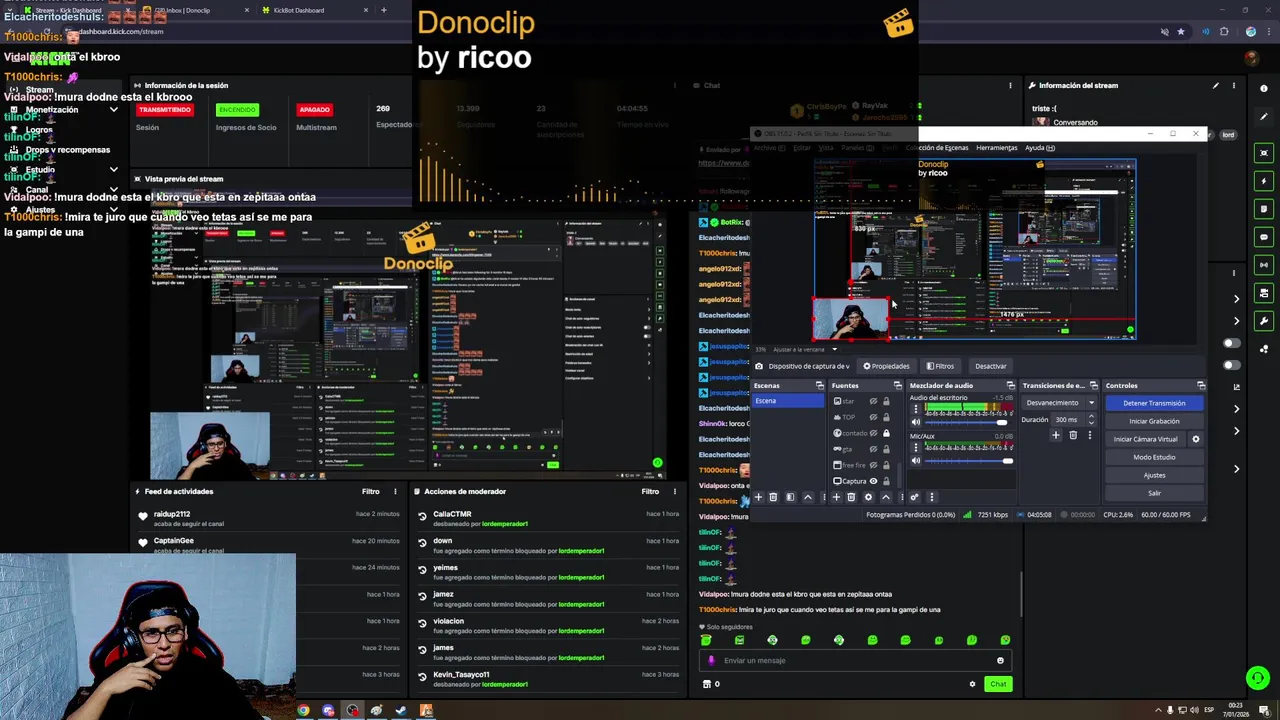Screen dimensions: 1280x720
Task: Open new browser tab with plus
Action: [383, 10]
